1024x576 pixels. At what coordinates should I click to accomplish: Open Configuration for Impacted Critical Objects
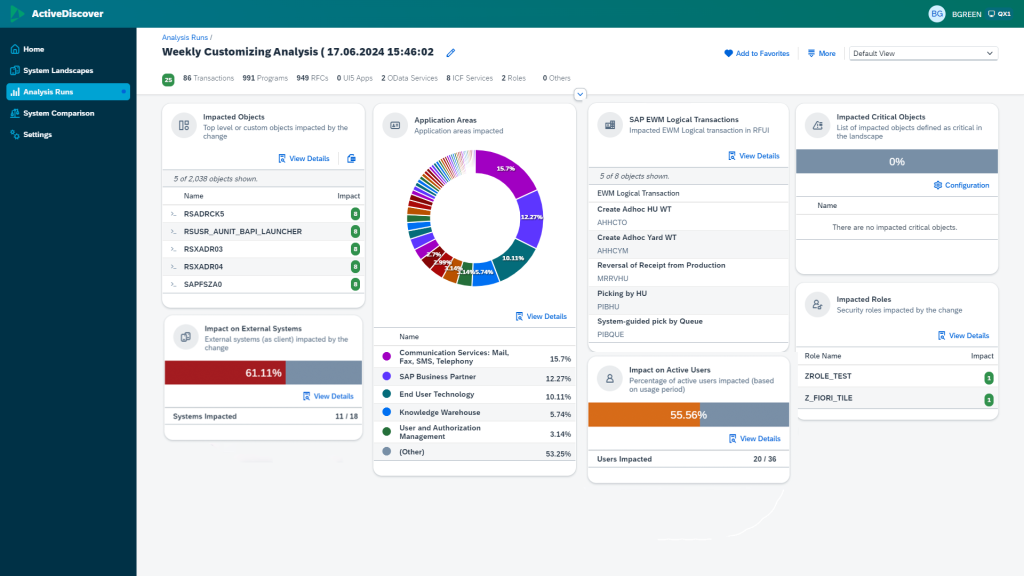961,185
